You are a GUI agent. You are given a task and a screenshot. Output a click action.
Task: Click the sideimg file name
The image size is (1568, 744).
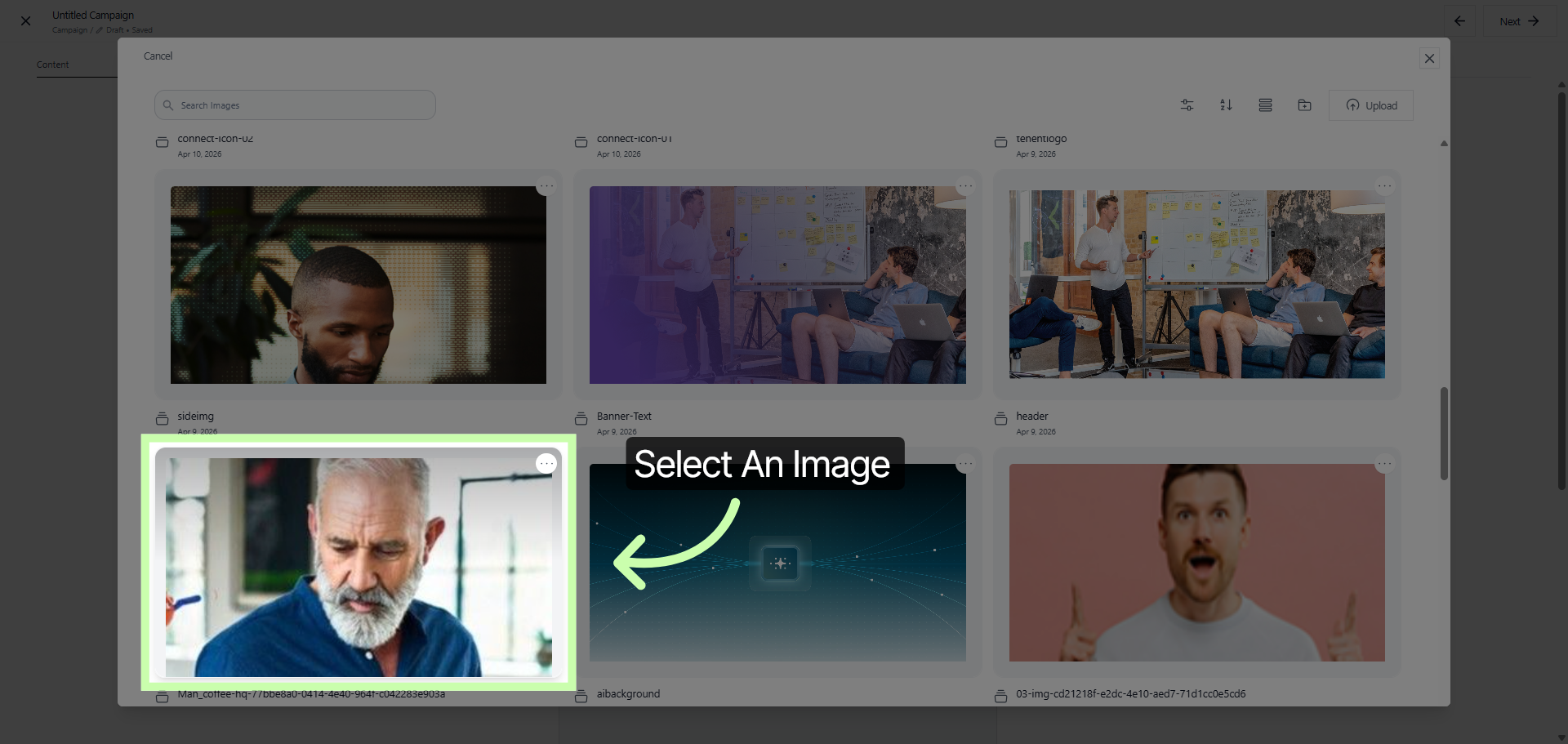tap(195, 417)
